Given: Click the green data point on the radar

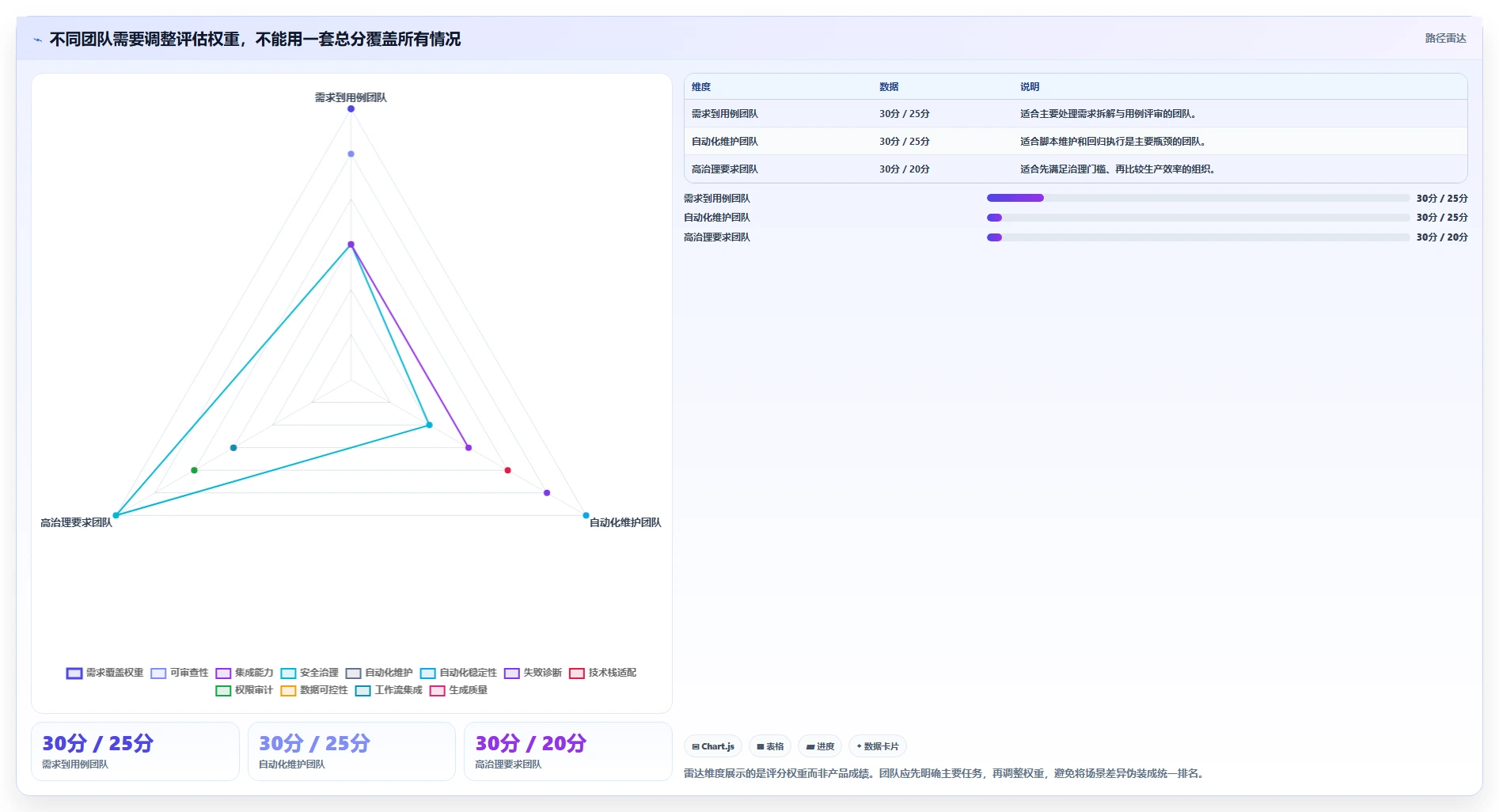Looking at the screenshot, I should (x=194, y=470).
